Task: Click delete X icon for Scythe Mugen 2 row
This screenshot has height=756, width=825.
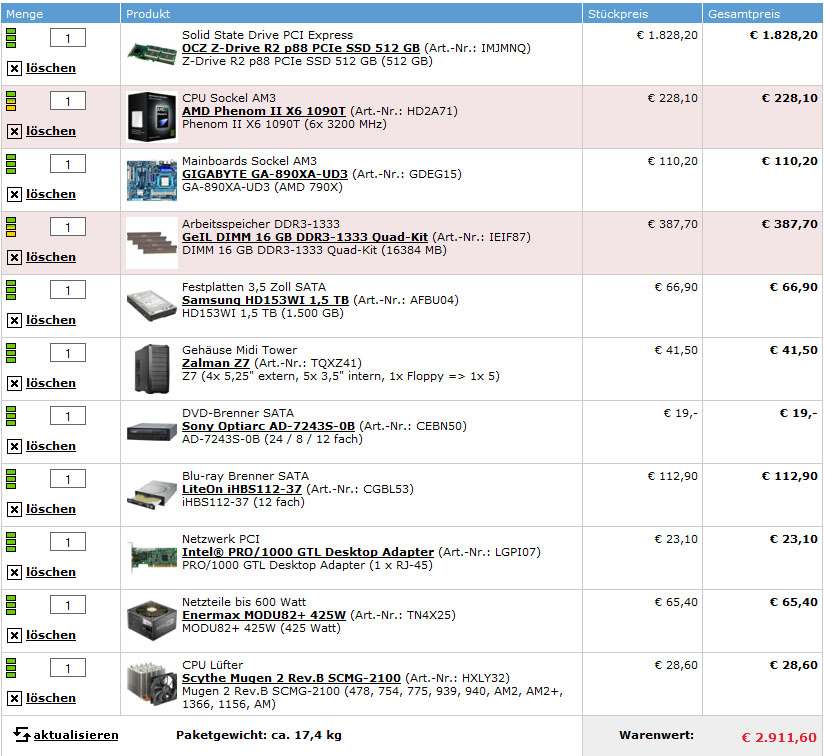Action: tap(14, 699)
